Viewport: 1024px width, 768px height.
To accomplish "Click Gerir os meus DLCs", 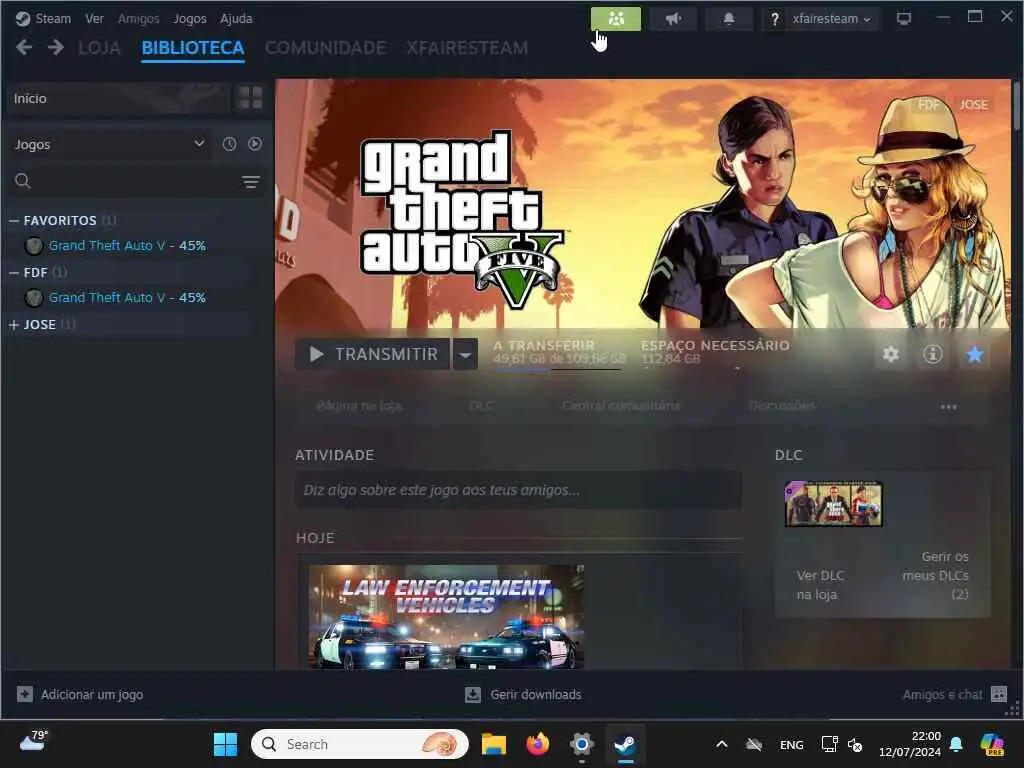I will point(935,575).
